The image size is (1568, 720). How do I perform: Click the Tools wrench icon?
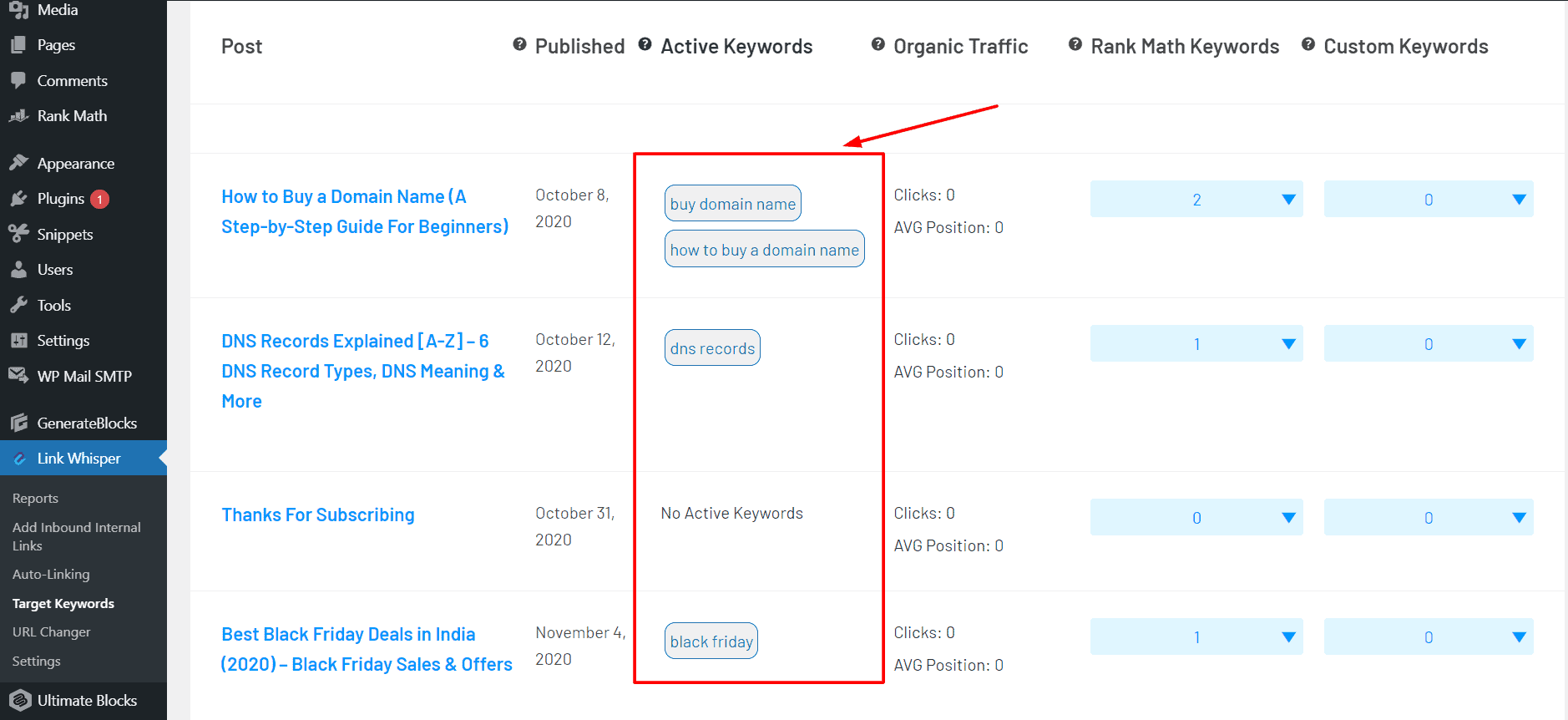18,305
